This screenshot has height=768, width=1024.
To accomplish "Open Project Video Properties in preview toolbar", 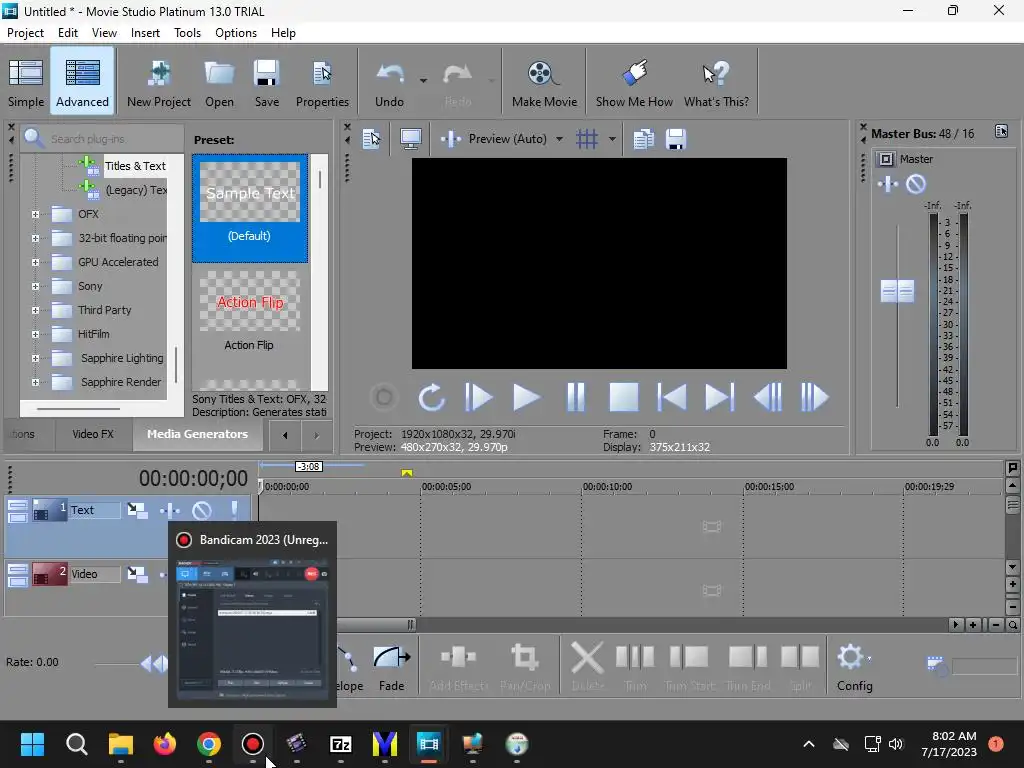I will (372, 139).
